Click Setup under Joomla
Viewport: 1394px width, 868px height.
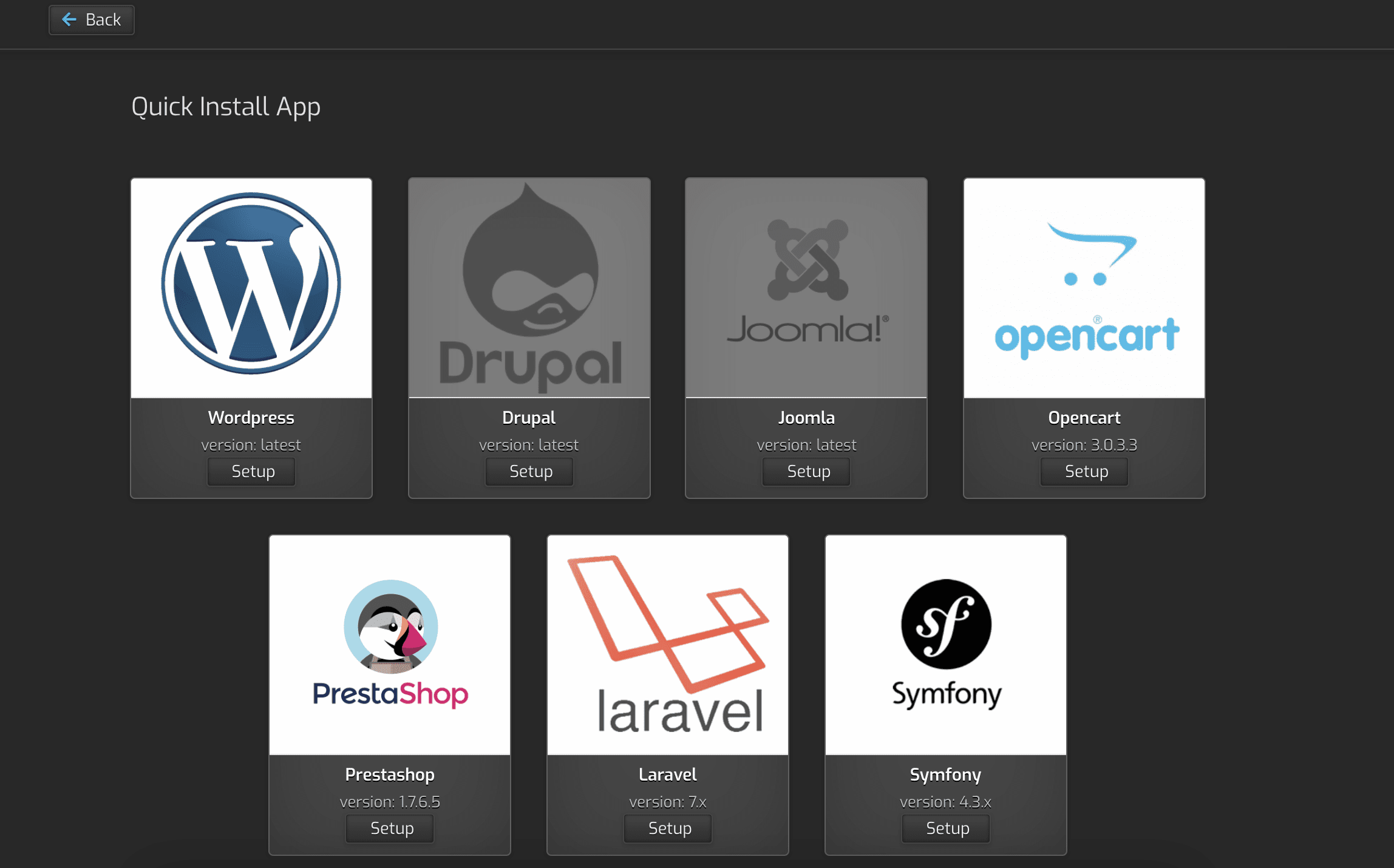[x=806, y=472]
